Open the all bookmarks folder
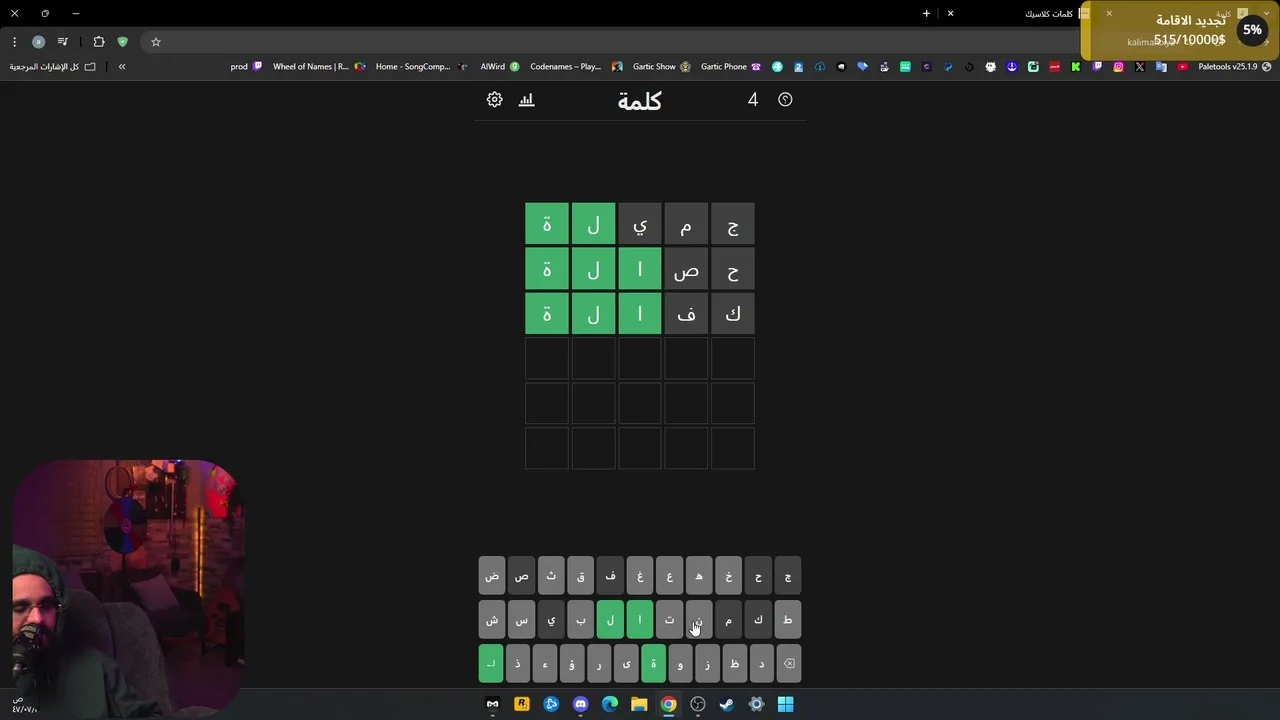 53,67
